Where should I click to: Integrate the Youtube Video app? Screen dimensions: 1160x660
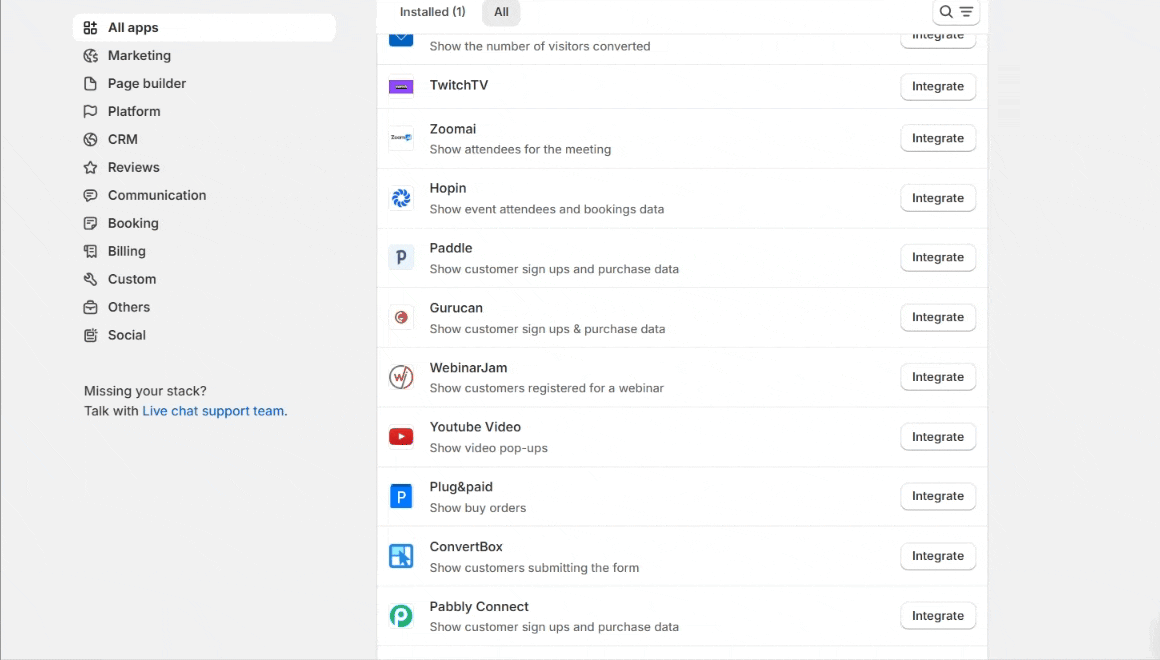(x=937, y=437)
